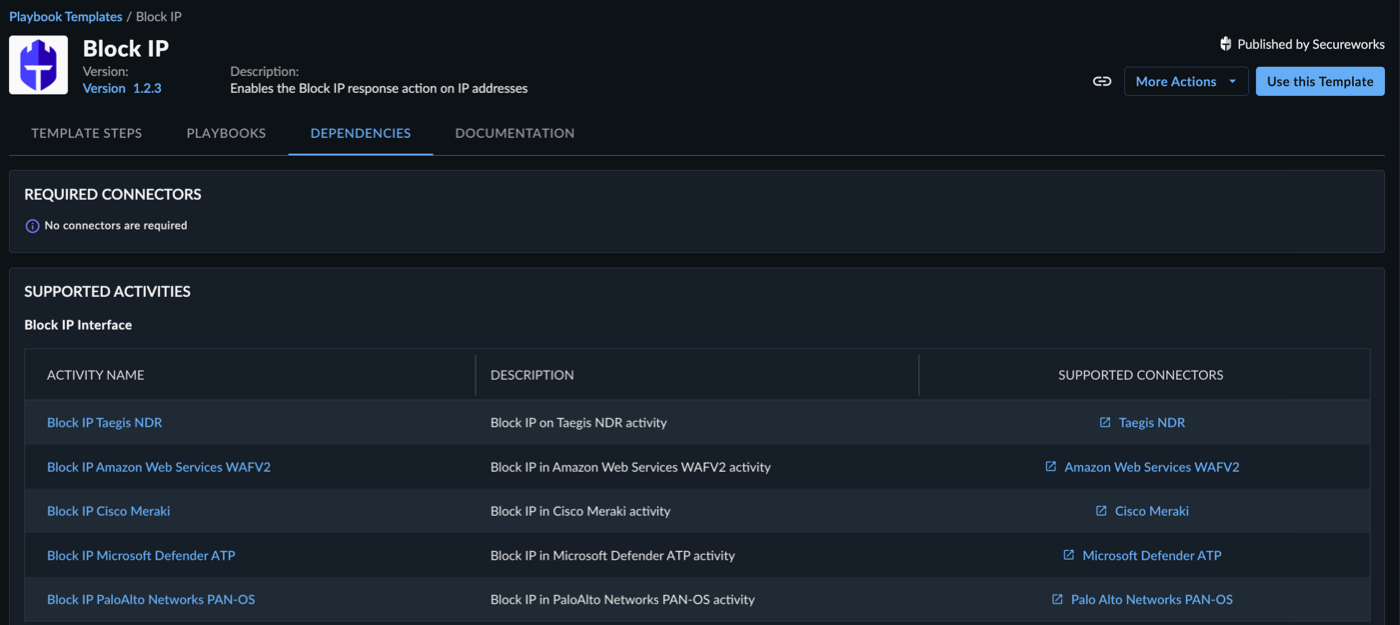Screen dimensions: 1400x625
Task: Click 'No connectors are required' message
Action: point(116,226)
